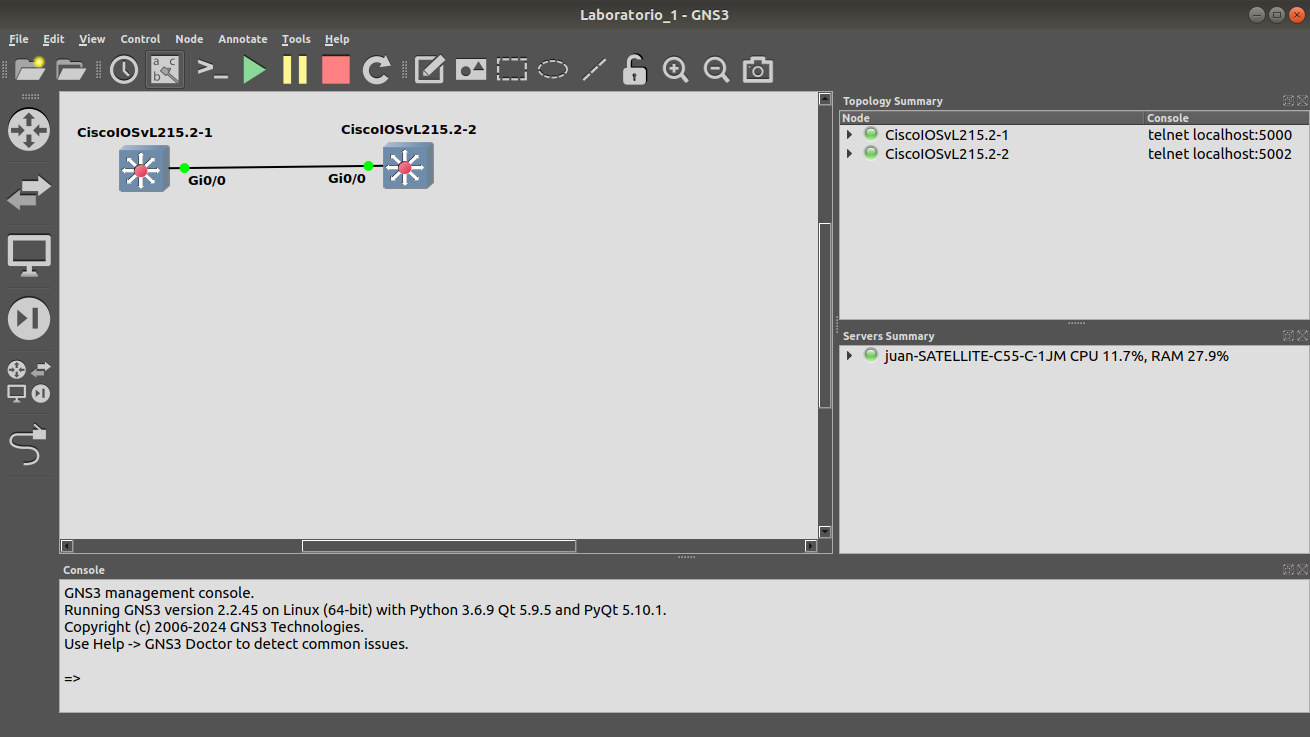
Task: Open the Edit menu
Action: [53, 39]
